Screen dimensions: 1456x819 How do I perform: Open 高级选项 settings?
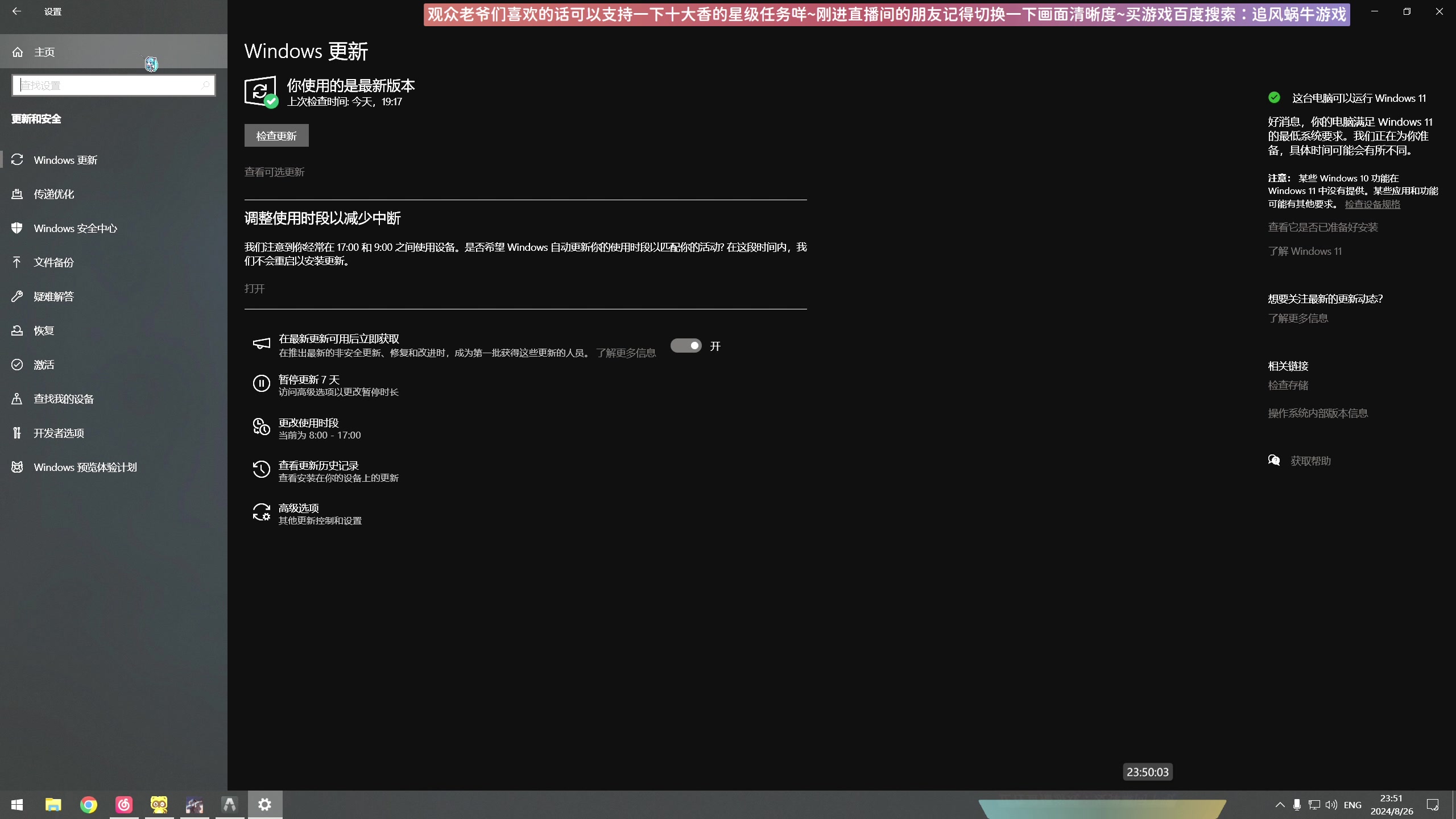coord(320,514)
